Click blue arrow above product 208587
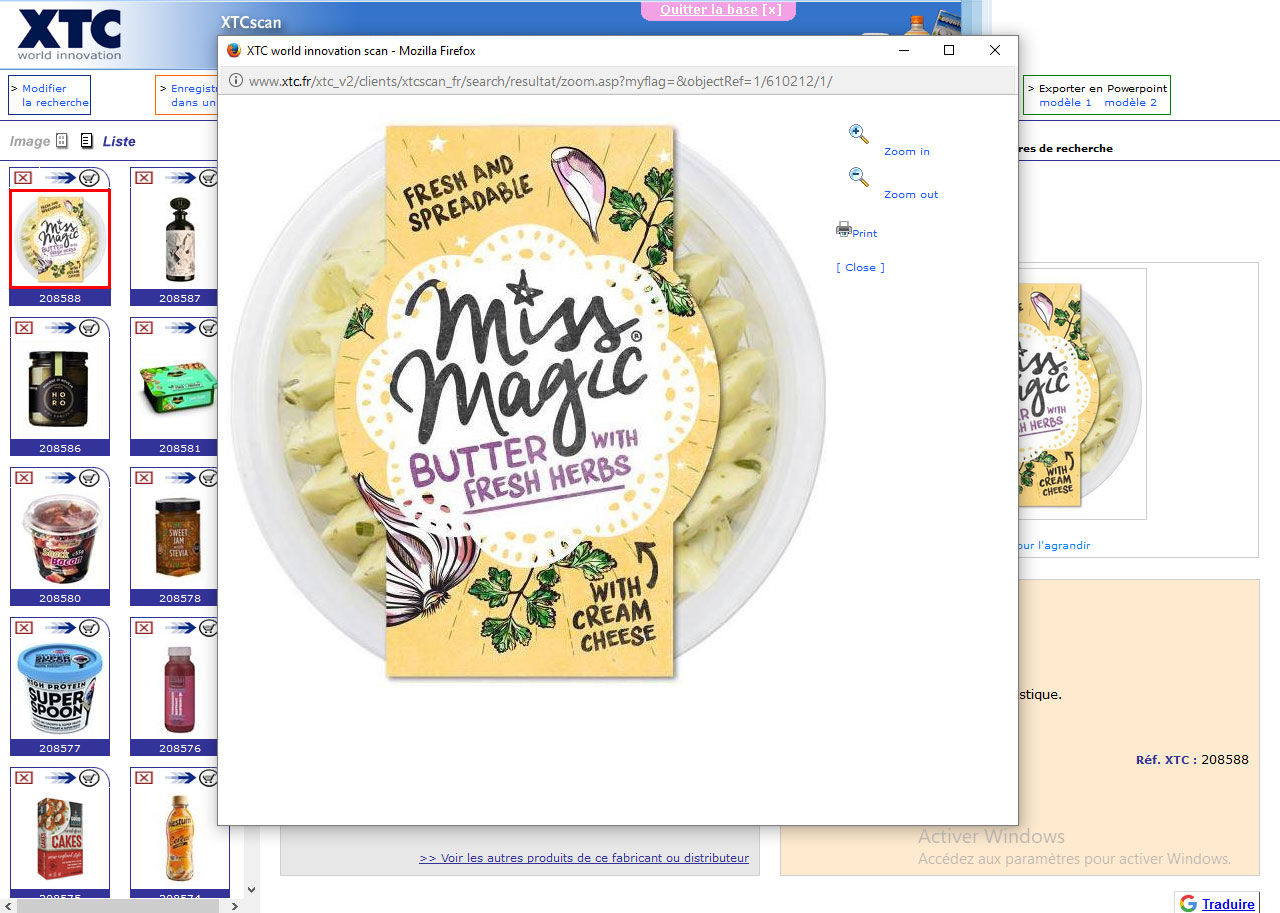This screenshot has width=1280, height=913. [180, 177]
